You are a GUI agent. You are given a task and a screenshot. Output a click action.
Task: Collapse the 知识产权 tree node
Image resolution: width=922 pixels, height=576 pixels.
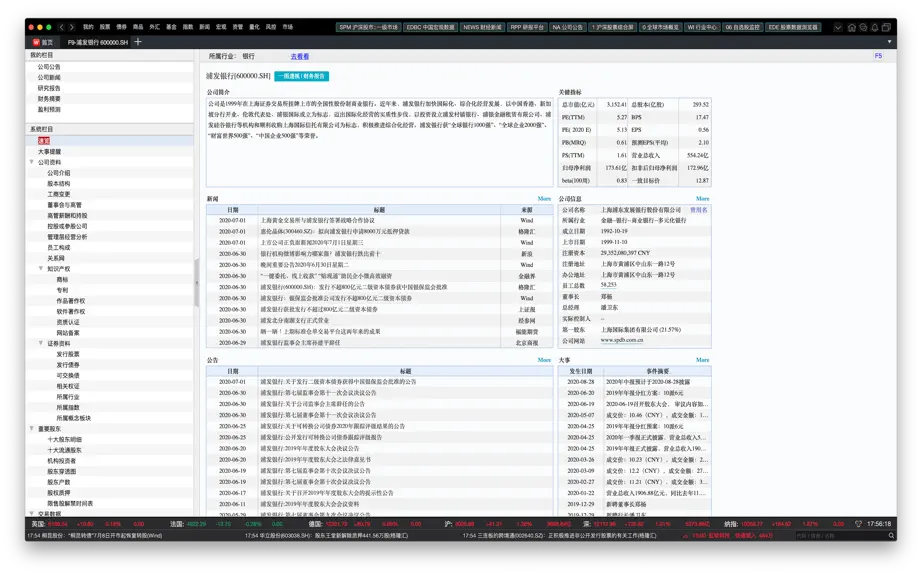(x=41, y=269)
